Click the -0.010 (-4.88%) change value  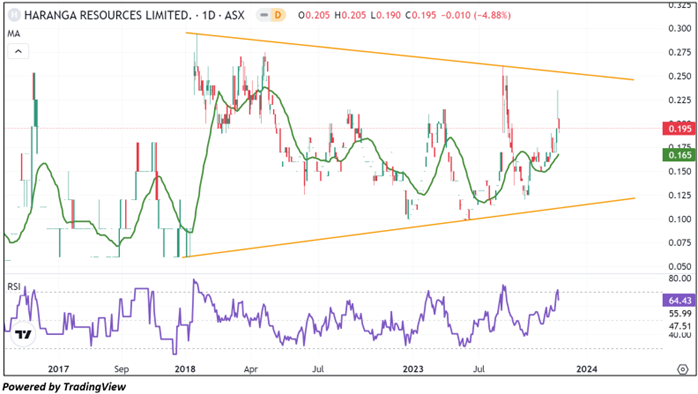coord(475,15)
